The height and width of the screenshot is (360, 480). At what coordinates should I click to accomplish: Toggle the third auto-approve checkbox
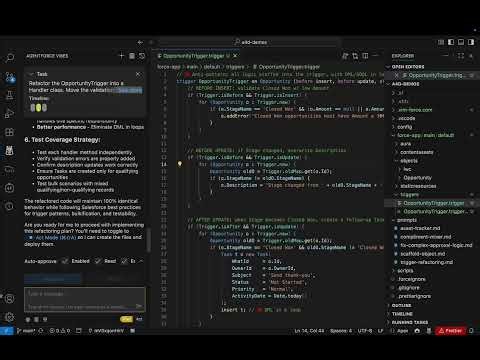pyautogui.click(x=124, y=261)
